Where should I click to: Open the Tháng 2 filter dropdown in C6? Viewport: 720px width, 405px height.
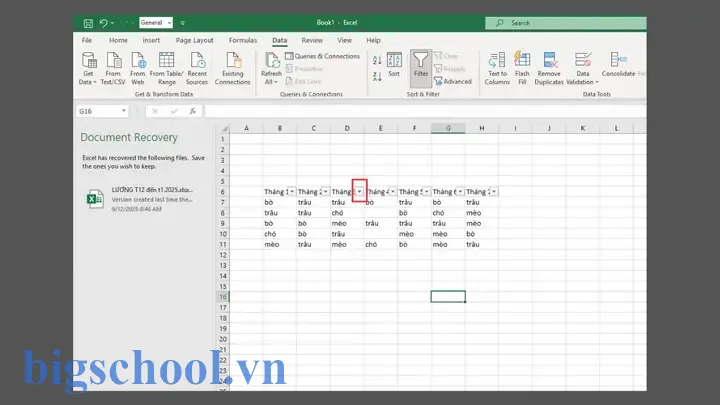[x=326, y=191]
